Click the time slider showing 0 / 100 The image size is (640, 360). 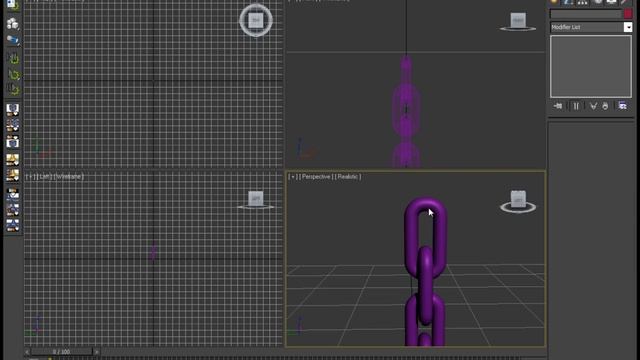(61, 351)
